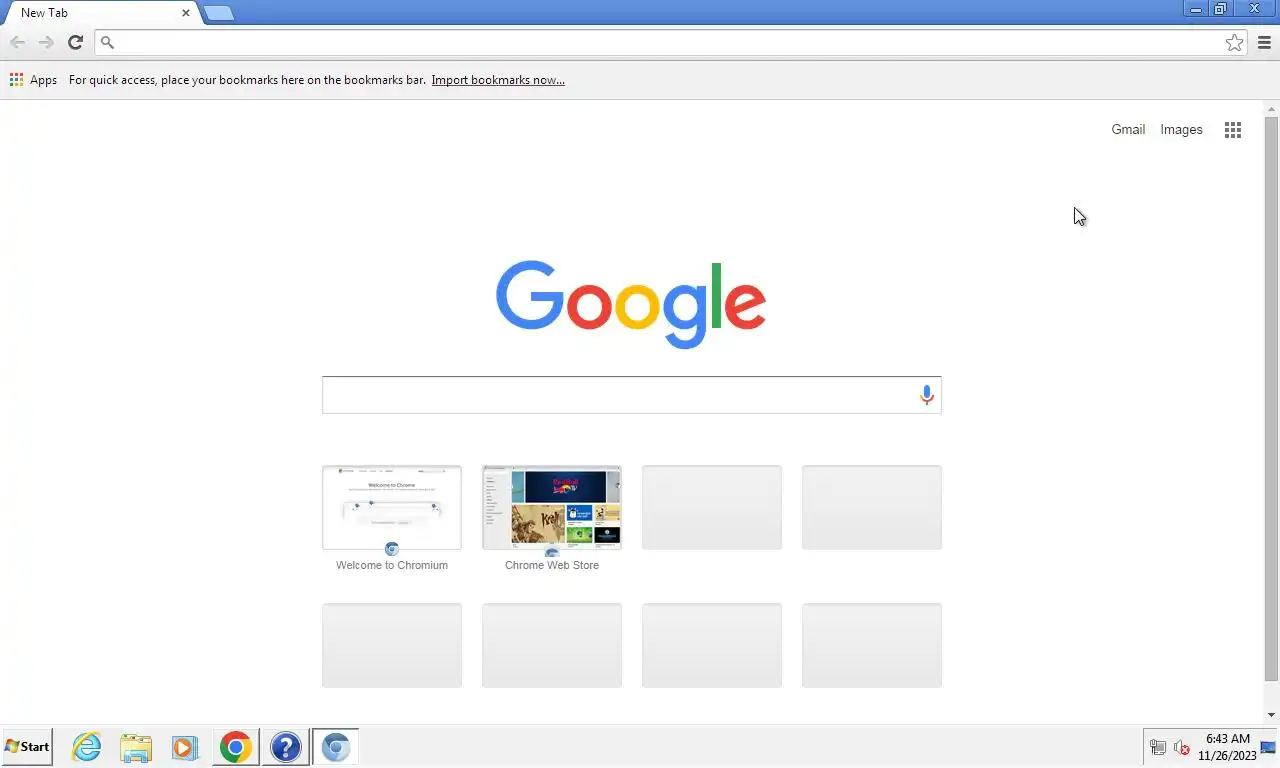Open the Google apps grid
This screenshot has width=1280, height=768.
pyautogui.click(x=1233, y=130)
